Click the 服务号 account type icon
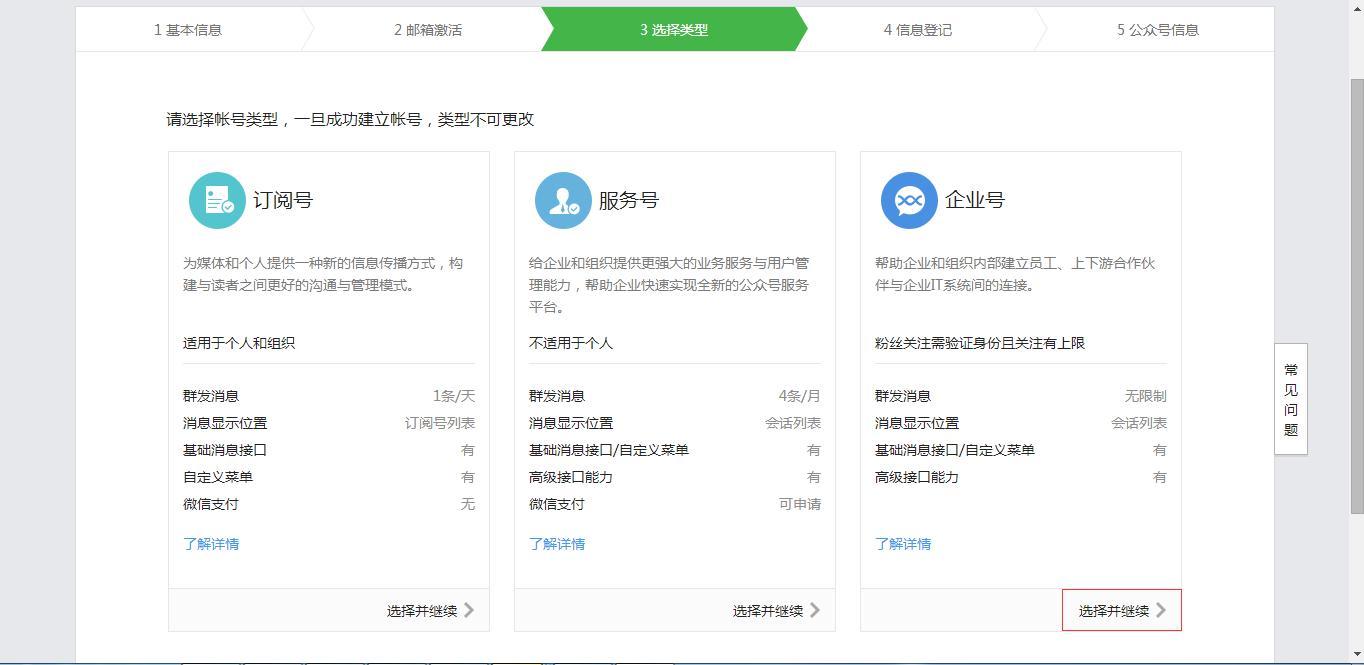The width and height of the screenshot is (1364, 665). [x=563, y=200]
